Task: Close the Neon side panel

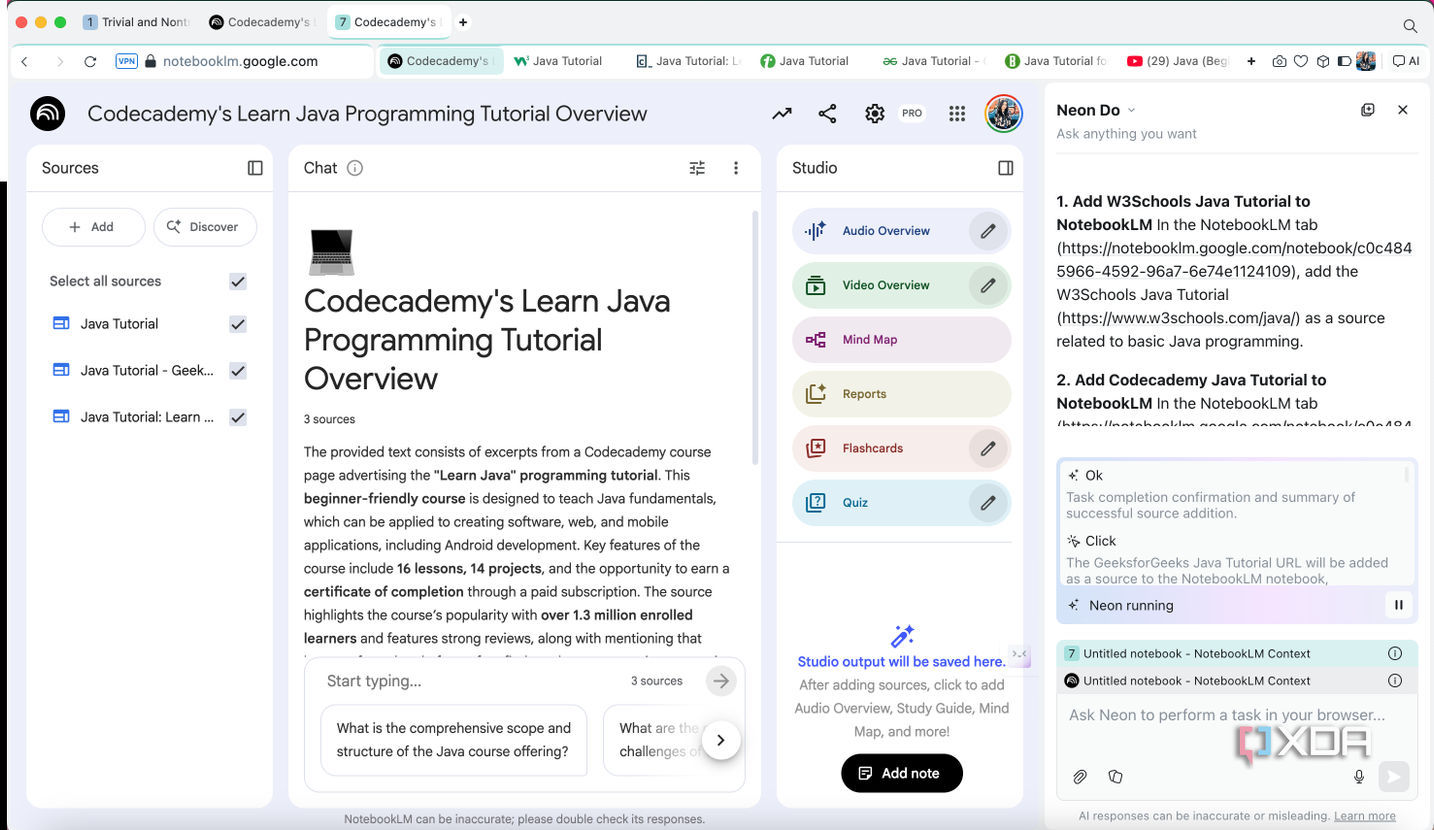Action: 1403,110
